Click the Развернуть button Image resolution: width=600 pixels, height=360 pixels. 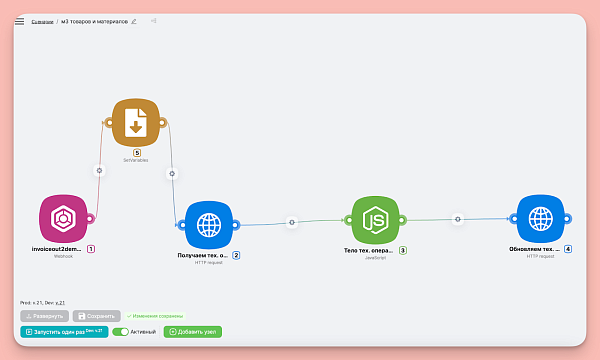click(44, 316)
